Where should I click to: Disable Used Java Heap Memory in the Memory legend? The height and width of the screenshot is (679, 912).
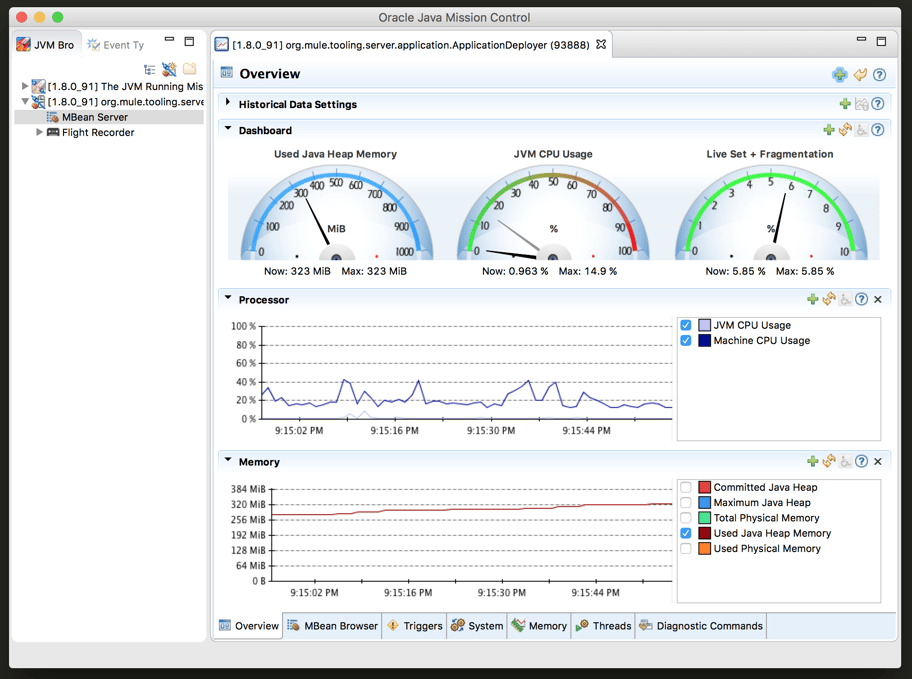click(x=685, y=533)
